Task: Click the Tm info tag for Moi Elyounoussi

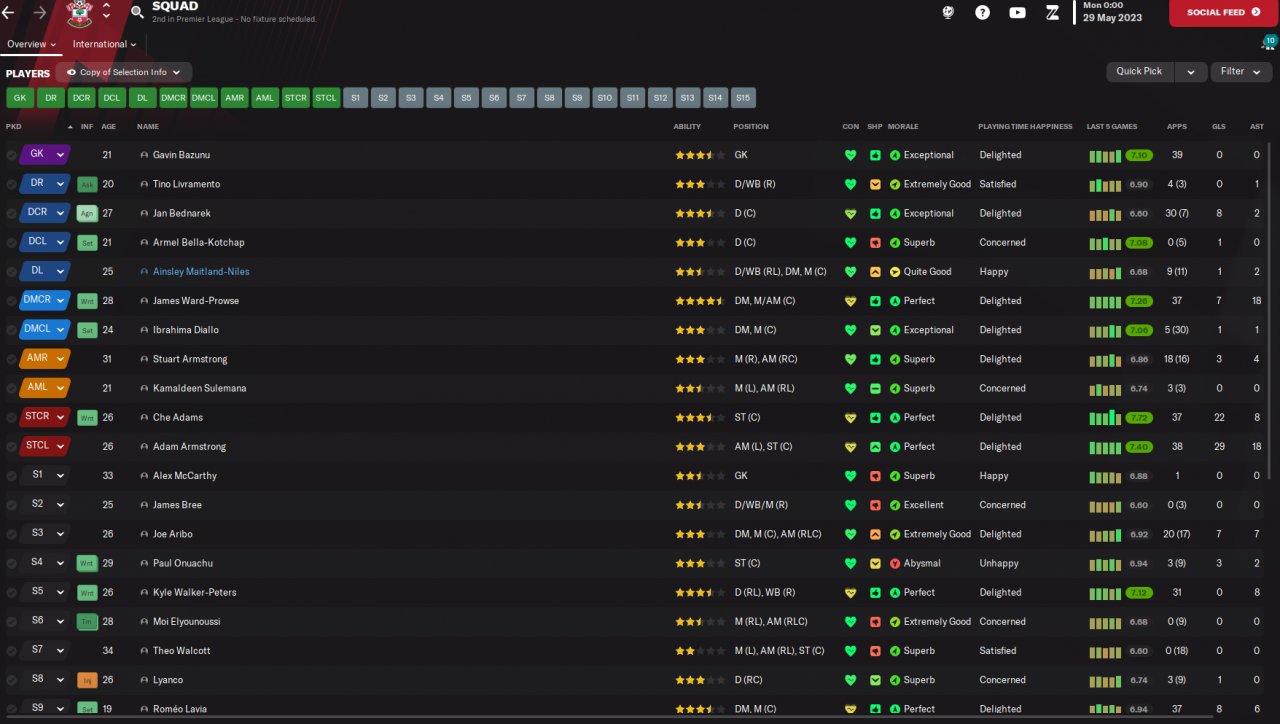Action: pyautogui.click(x=87, y=622)
